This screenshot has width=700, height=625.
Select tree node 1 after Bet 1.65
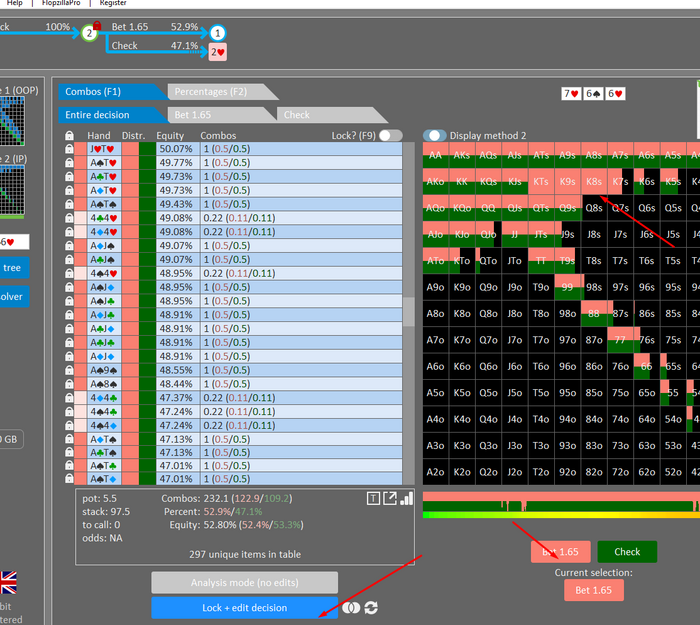point(217,32)
